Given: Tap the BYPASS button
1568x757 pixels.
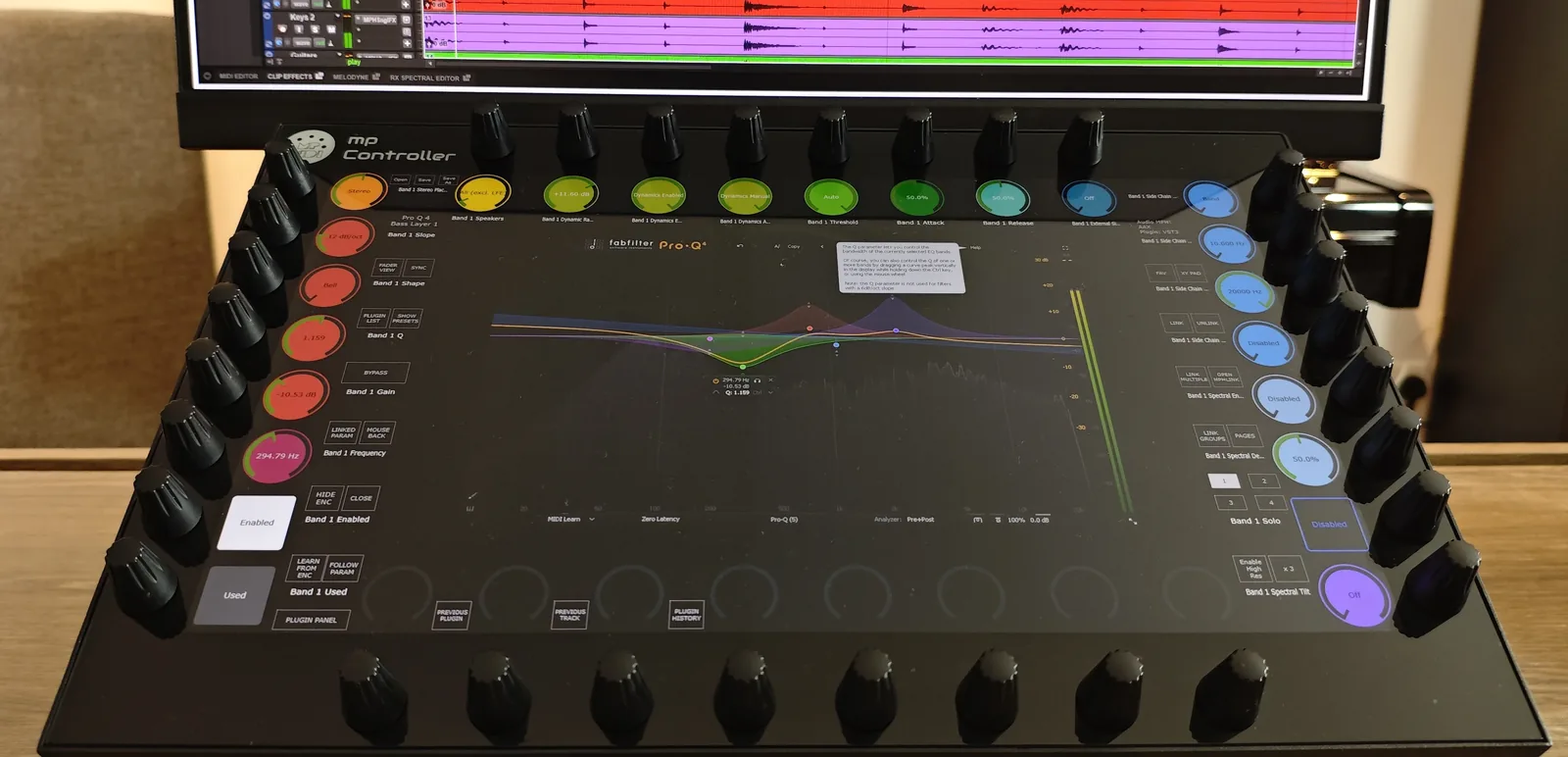Looking at the screenshot, I should [x=375, y=373].
